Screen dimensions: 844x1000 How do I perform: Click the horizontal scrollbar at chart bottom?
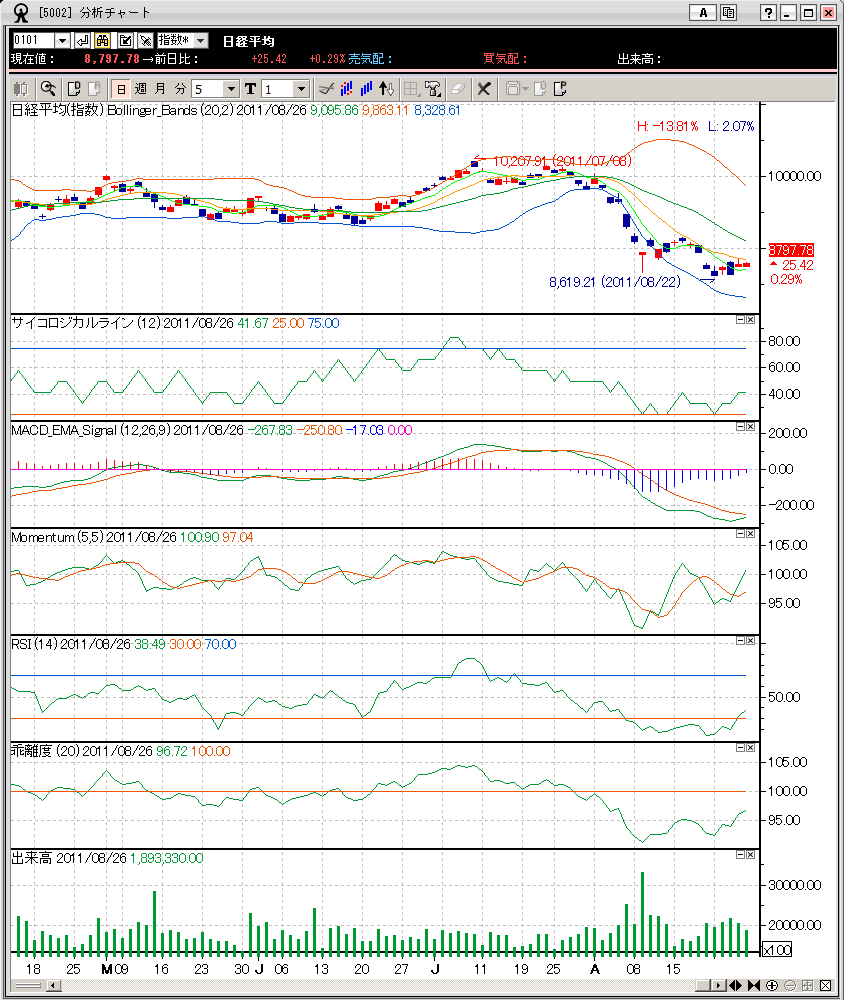click(380, 985)
